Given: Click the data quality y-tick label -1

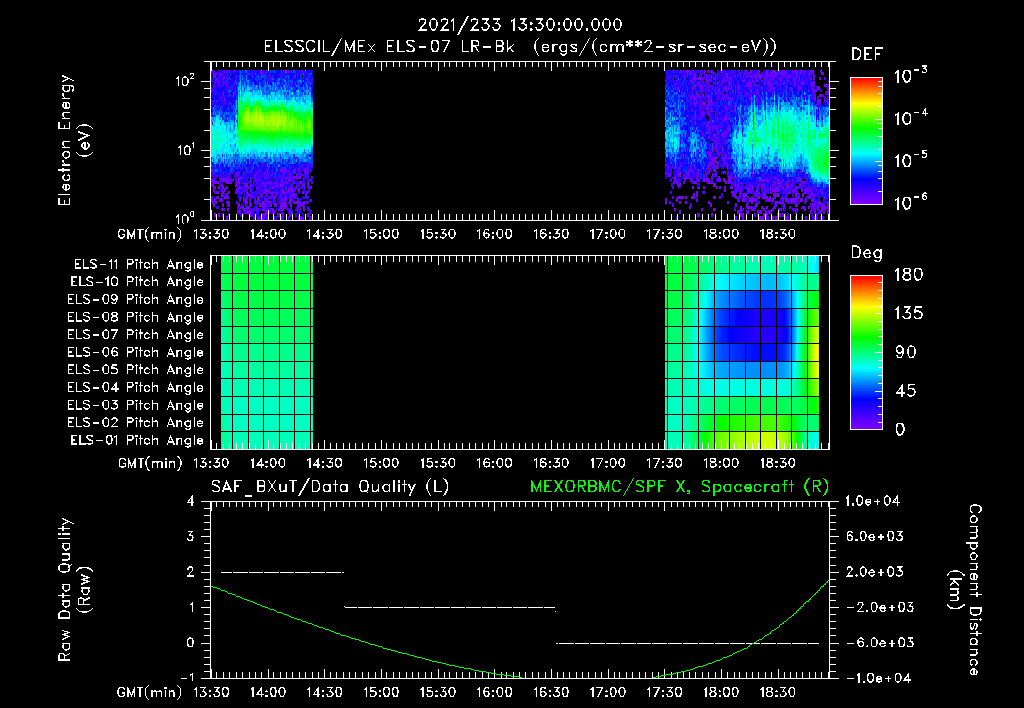Looking at the screenshot, I should pyautogui.click(x=187, y=678).
